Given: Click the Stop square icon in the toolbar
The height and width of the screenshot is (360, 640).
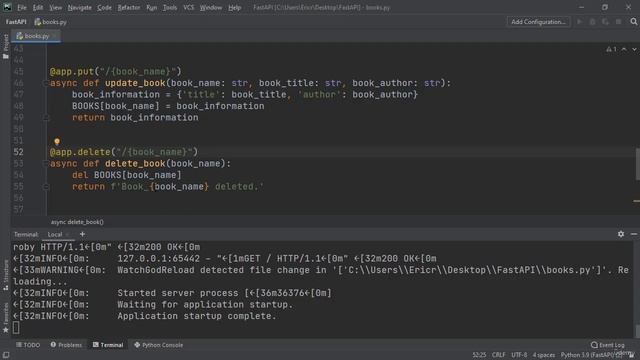Looking at the screenshot, I should click(x=619, y=22).
